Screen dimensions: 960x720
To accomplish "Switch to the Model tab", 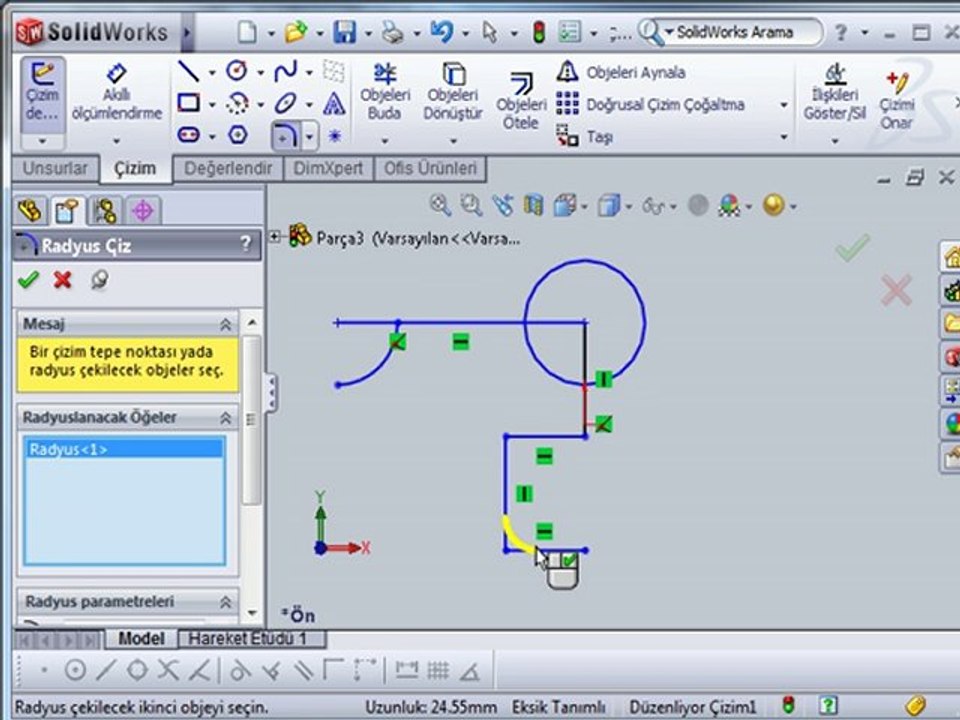I will (x=141, y=639).
